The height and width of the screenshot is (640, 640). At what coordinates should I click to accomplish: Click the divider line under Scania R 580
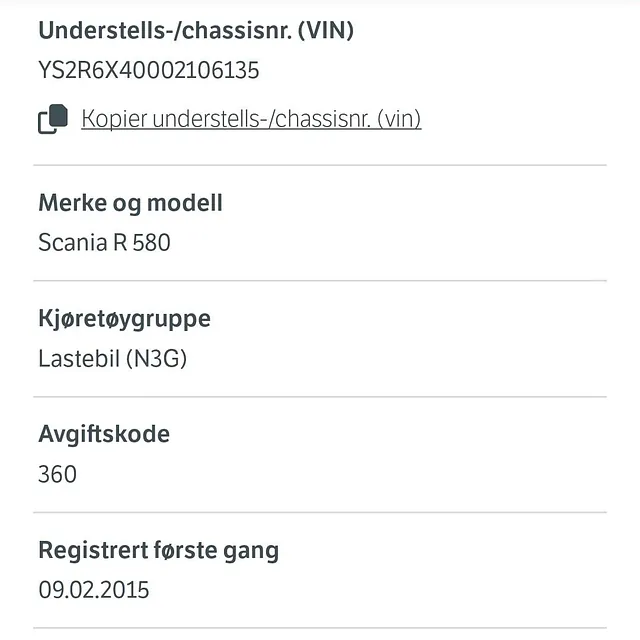(320, 281)
